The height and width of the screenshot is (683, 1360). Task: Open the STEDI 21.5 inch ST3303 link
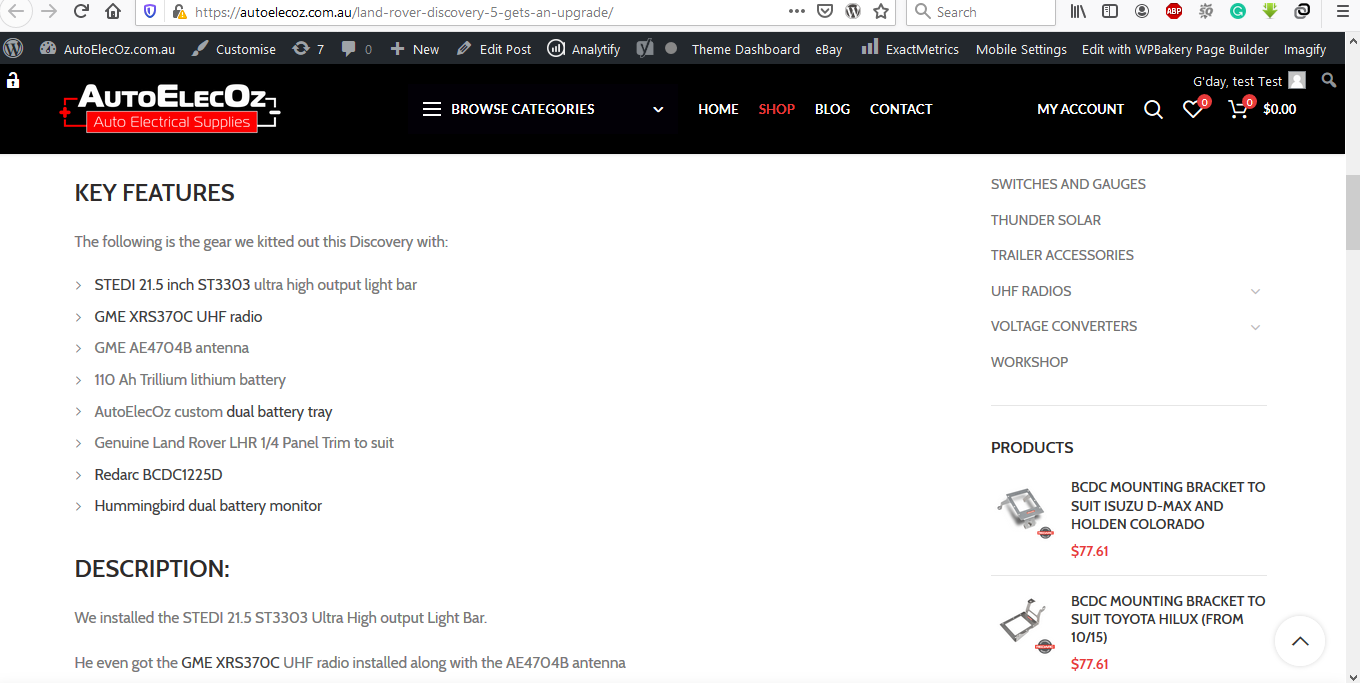click(172, 285)
